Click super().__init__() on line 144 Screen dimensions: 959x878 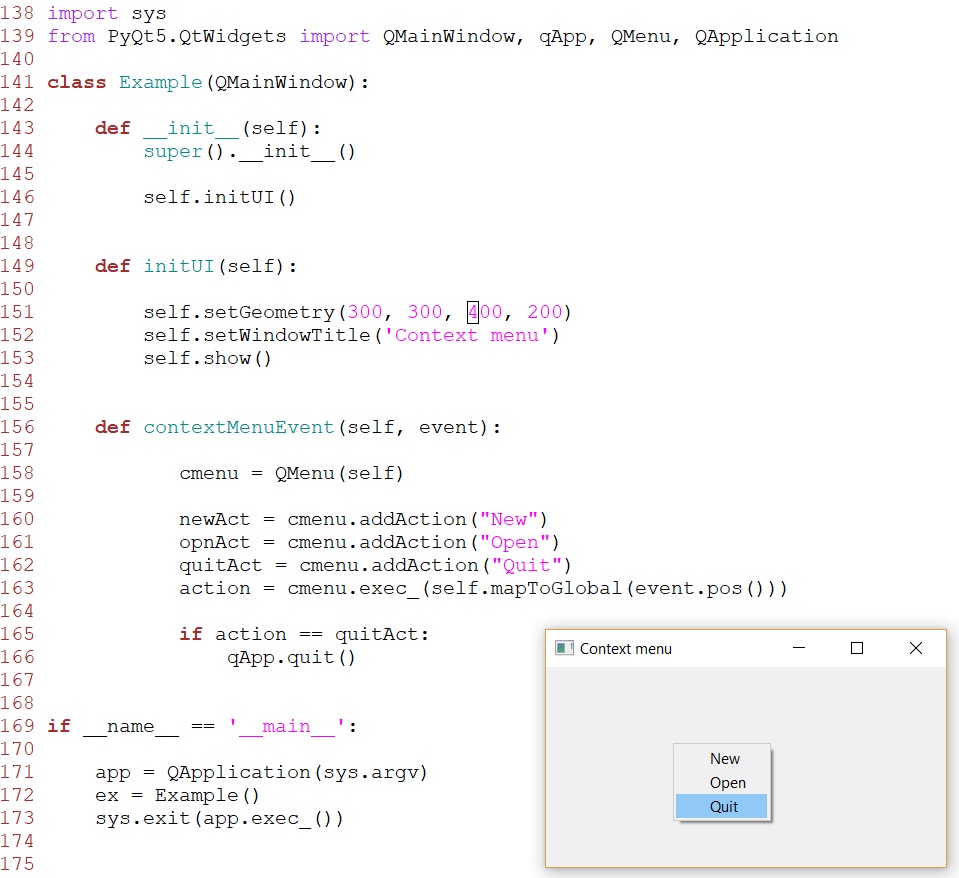pyautogui.click(x=250, y=152)
